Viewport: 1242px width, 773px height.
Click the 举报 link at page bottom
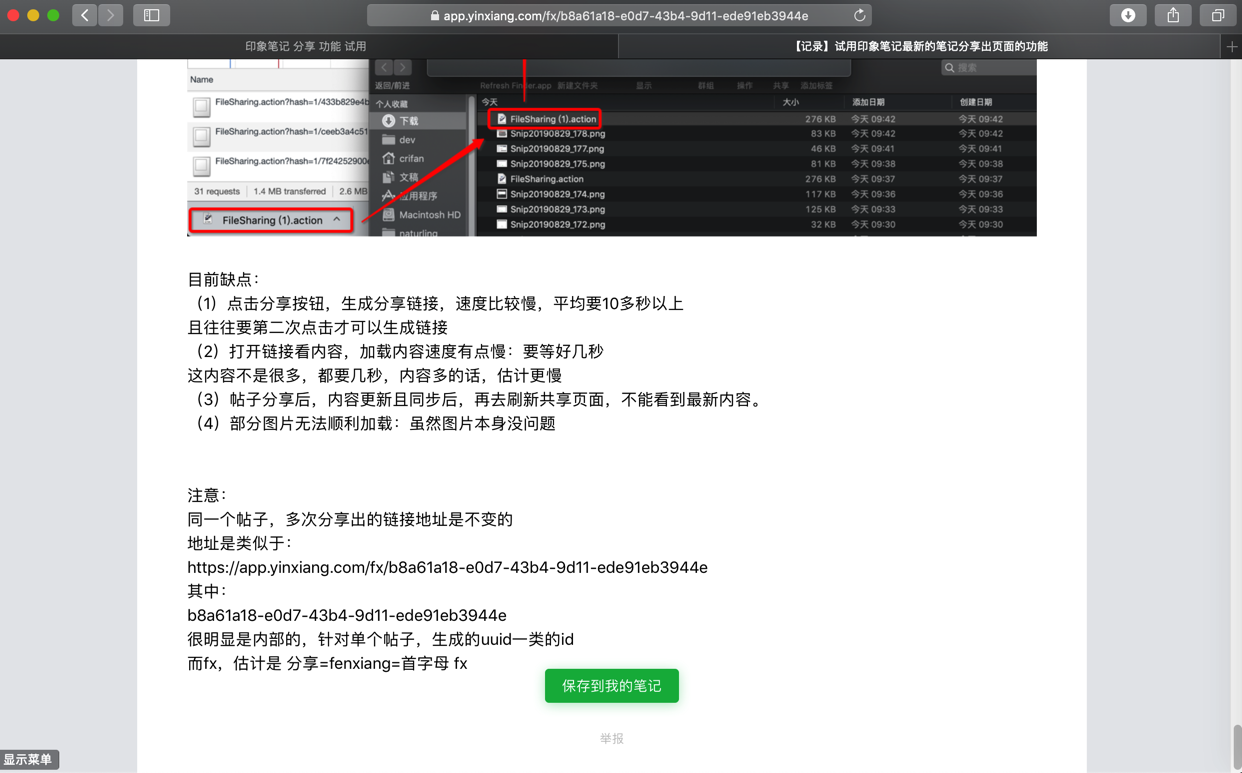point(612,738)
